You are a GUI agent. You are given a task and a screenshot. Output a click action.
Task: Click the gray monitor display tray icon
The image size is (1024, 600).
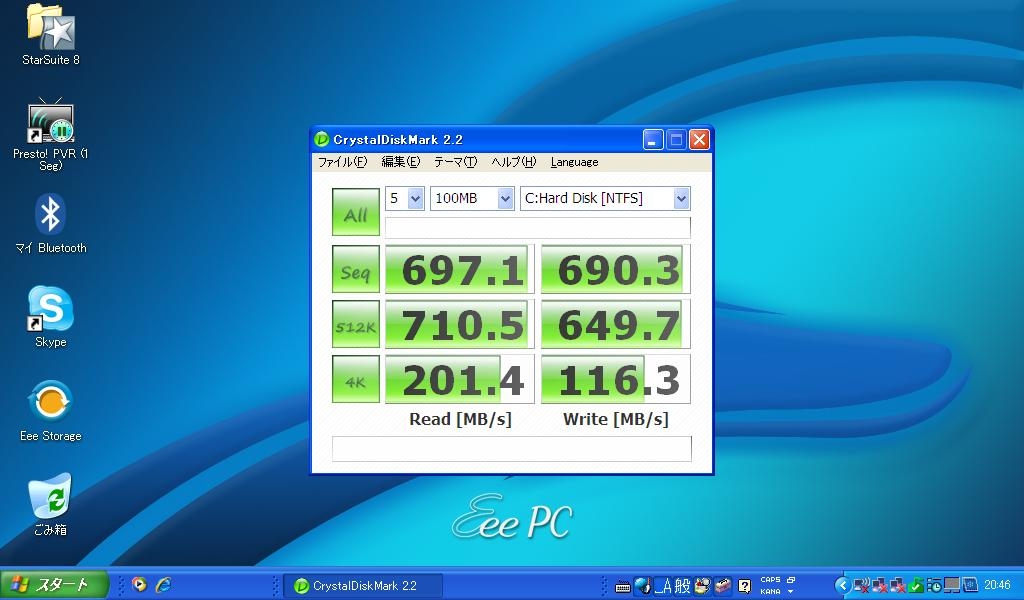pyautogui.click(x=952, y=585)
